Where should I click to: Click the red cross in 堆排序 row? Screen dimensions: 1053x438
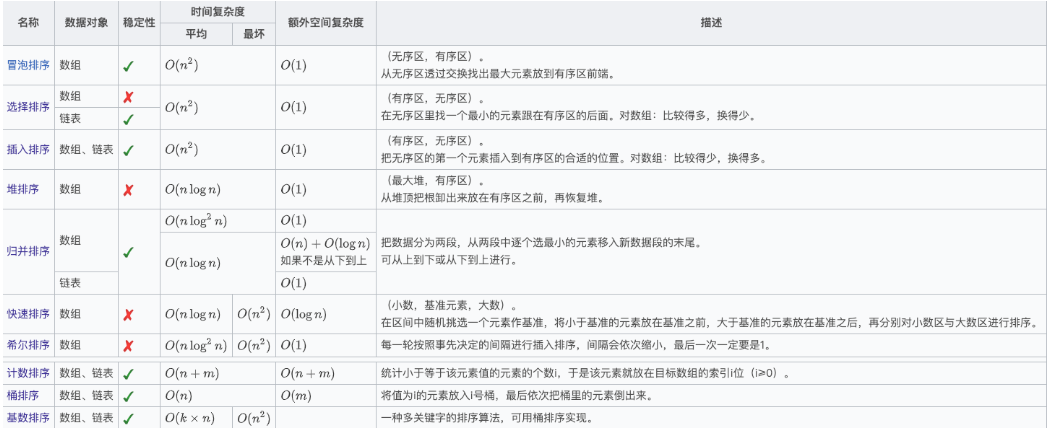[128, 190]
